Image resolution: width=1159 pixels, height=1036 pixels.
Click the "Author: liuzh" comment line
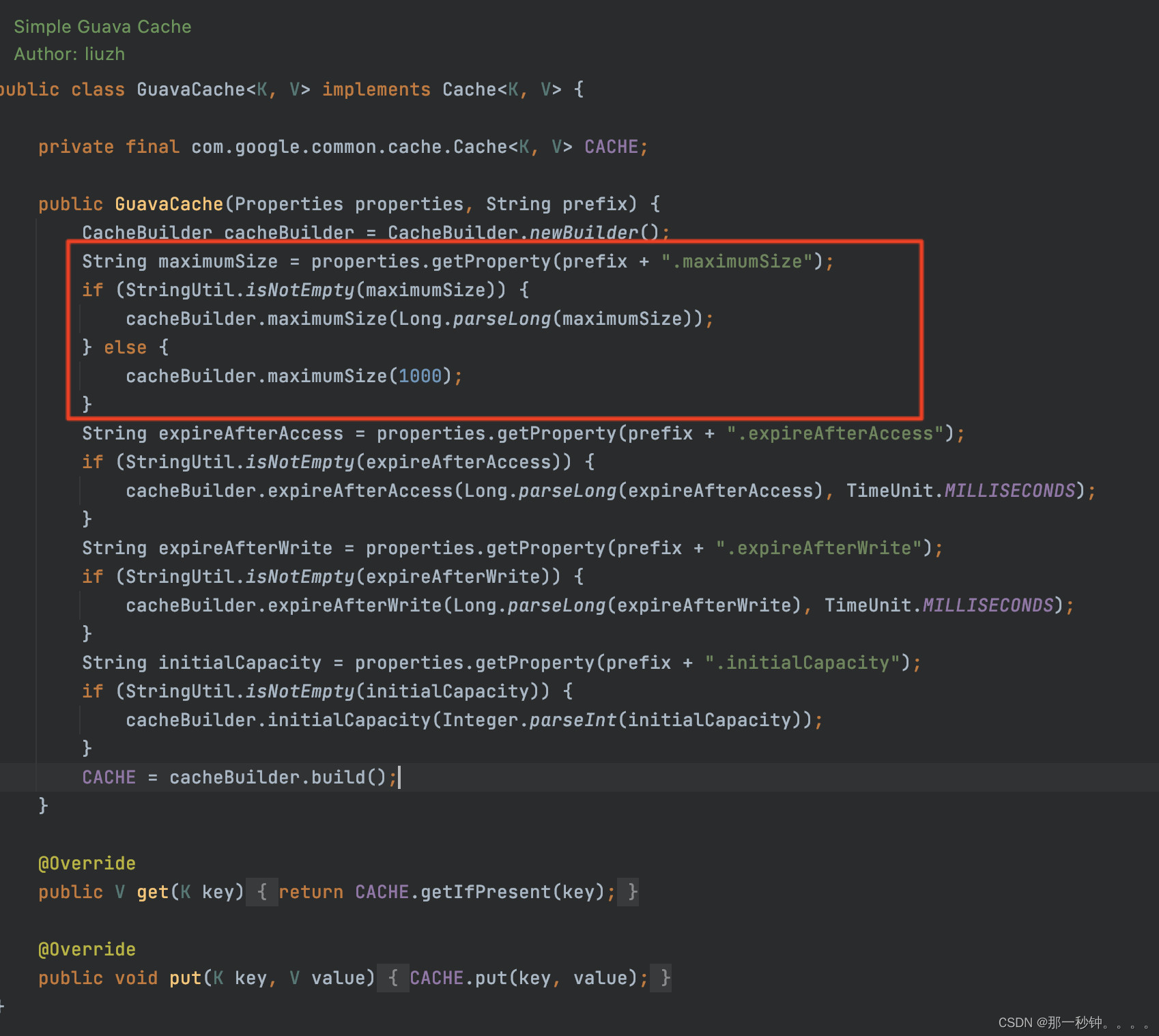(x=70, y=54)
